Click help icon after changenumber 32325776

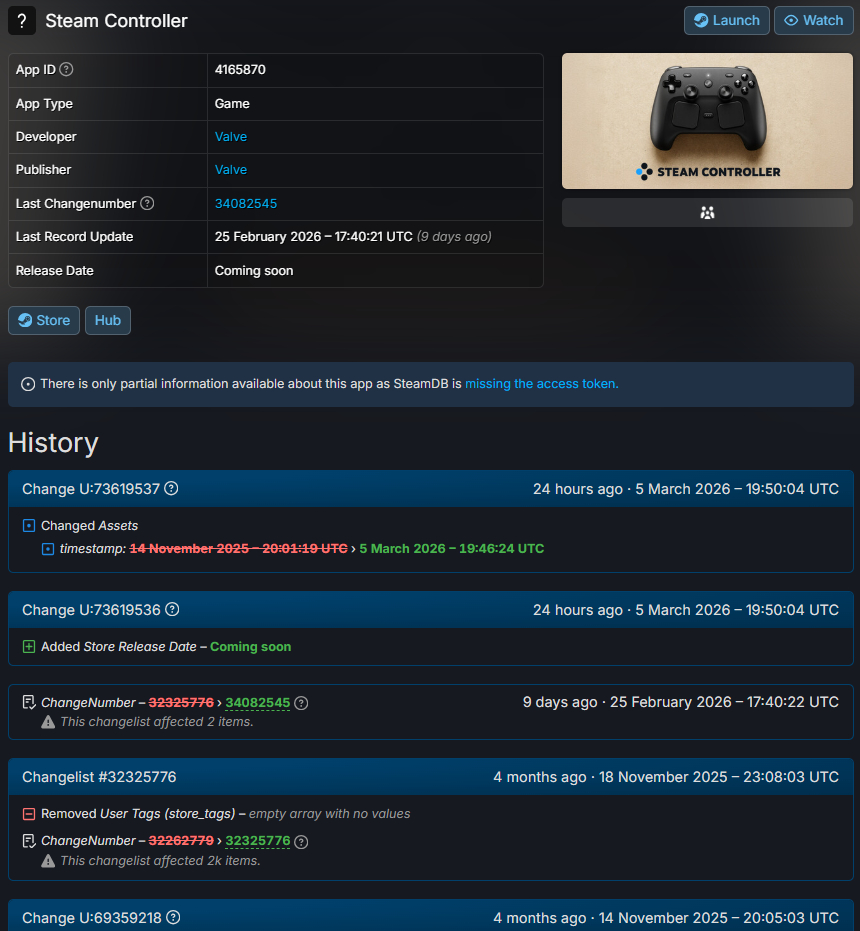tap(301, 841)
